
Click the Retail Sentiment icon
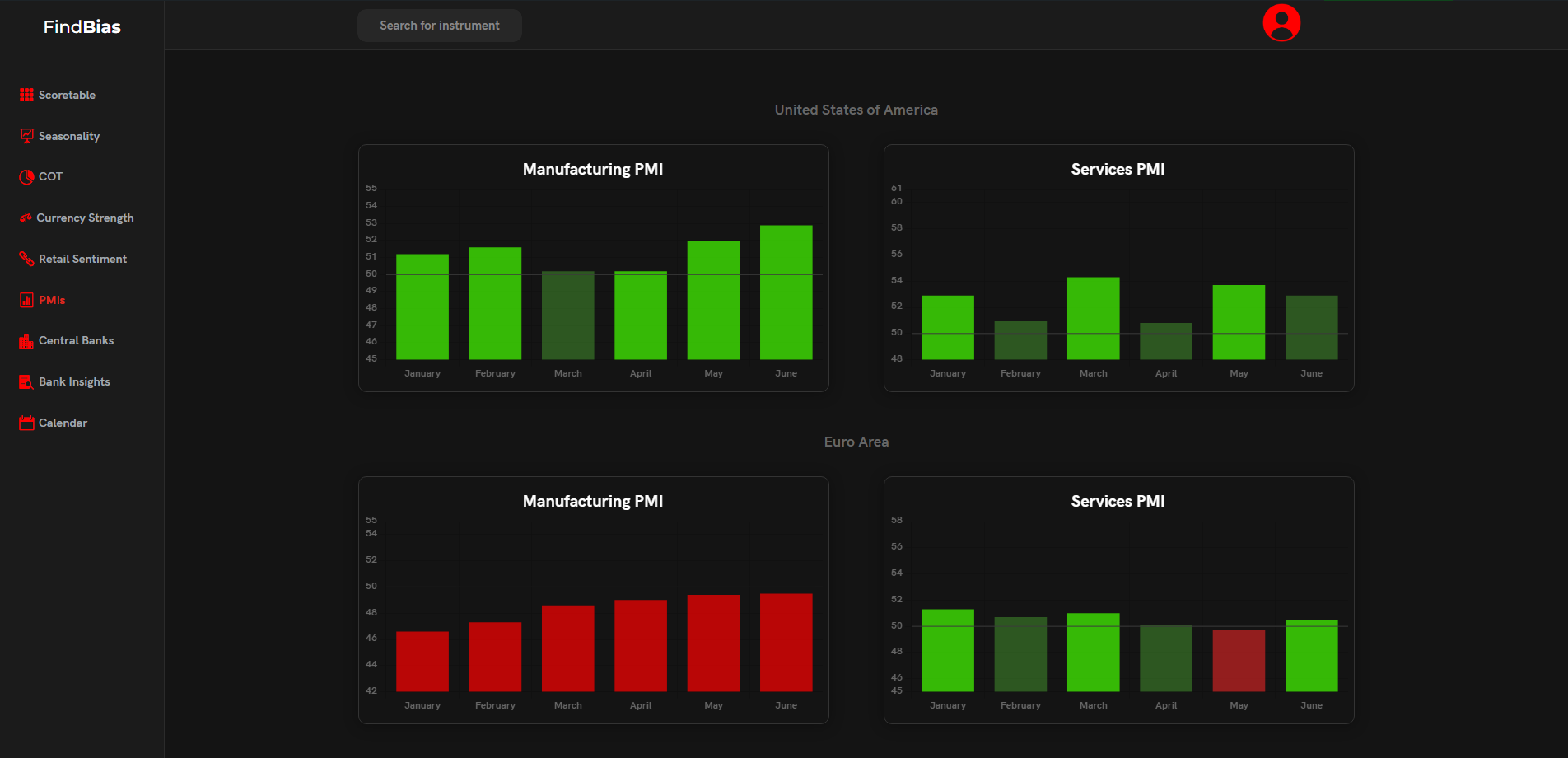pos(26,259)
